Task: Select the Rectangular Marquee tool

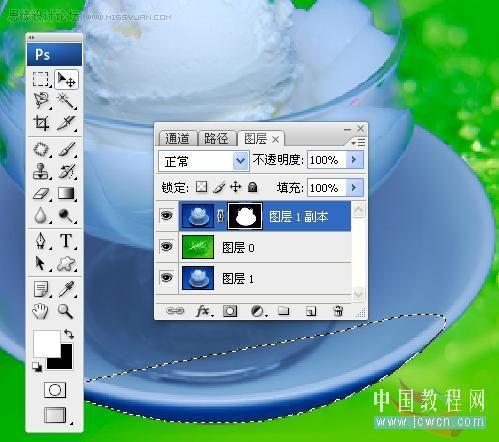Action: tap(41, 80)
